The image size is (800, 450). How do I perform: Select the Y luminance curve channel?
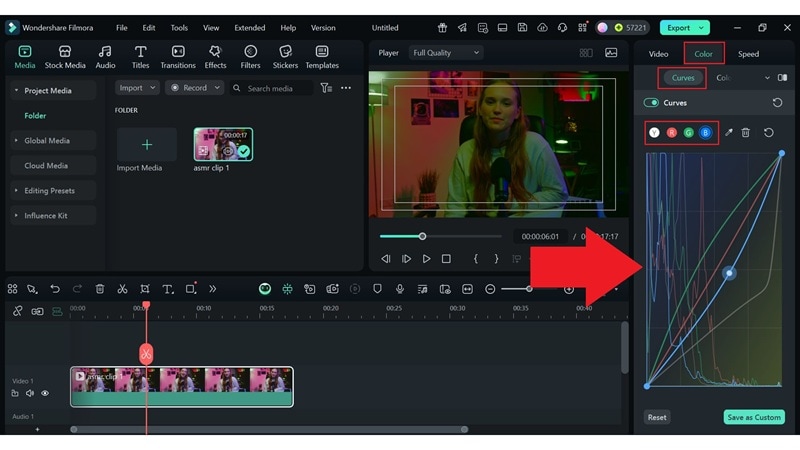pyautogui.click(x=654, y=133)
